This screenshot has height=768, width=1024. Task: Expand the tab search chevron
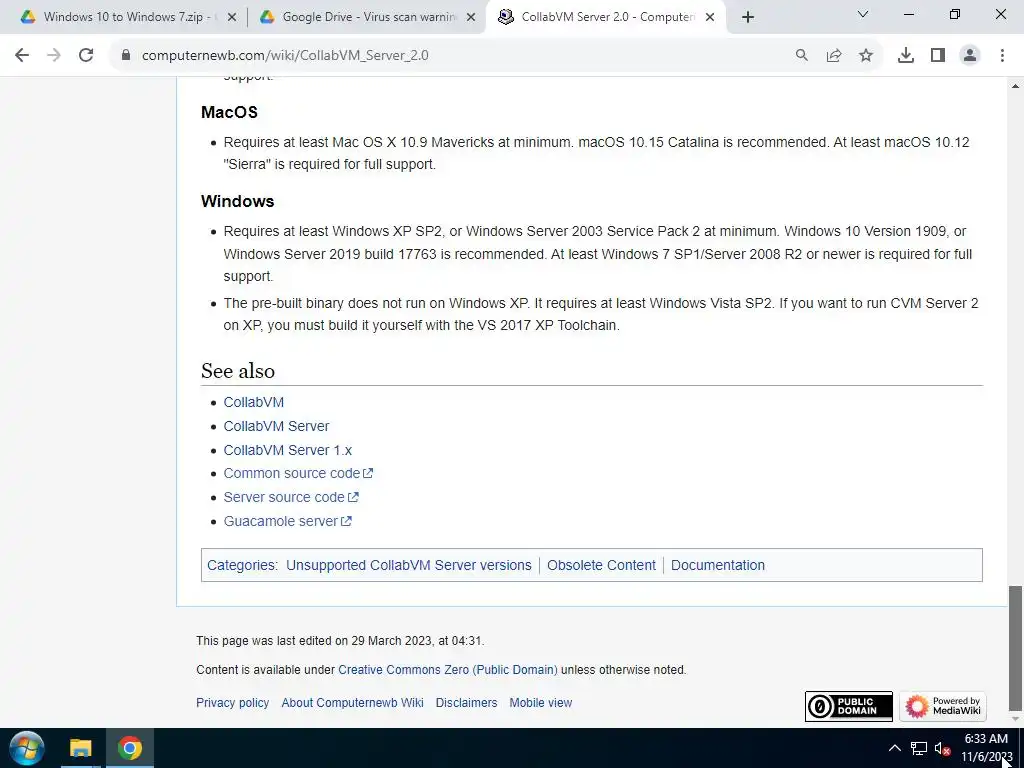pyautogui.click(x=863, y=14)
